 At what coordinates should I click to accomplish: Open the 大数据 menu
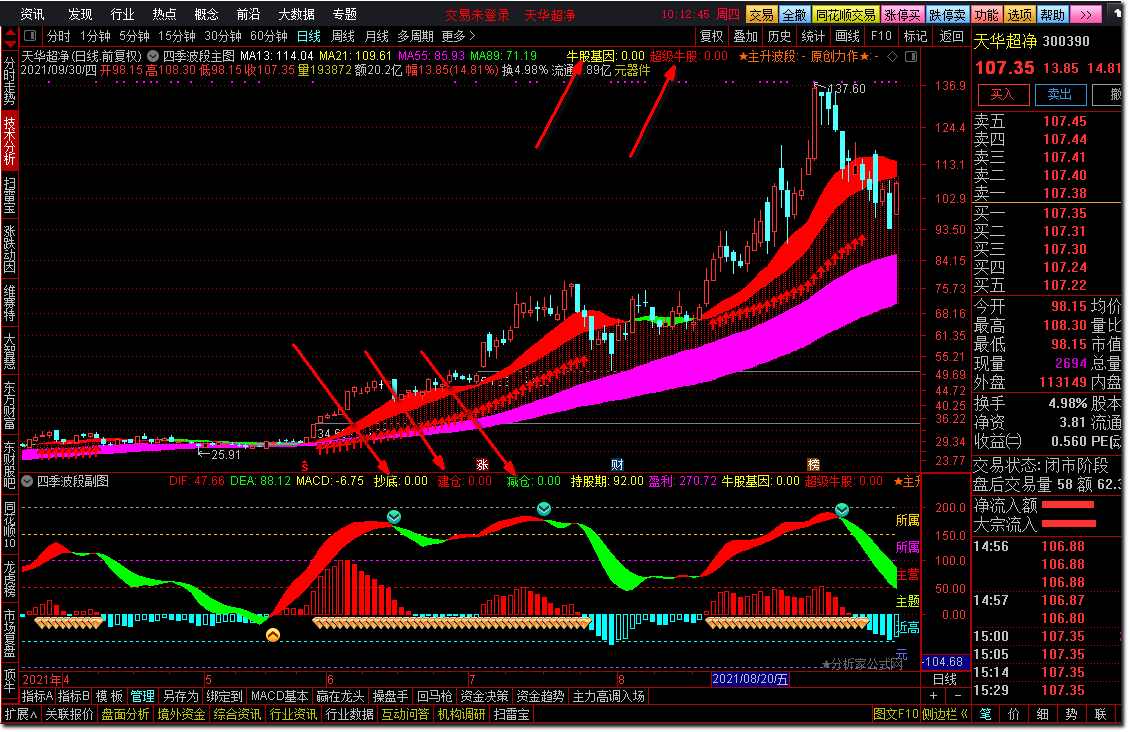click(x=296, y=14)
